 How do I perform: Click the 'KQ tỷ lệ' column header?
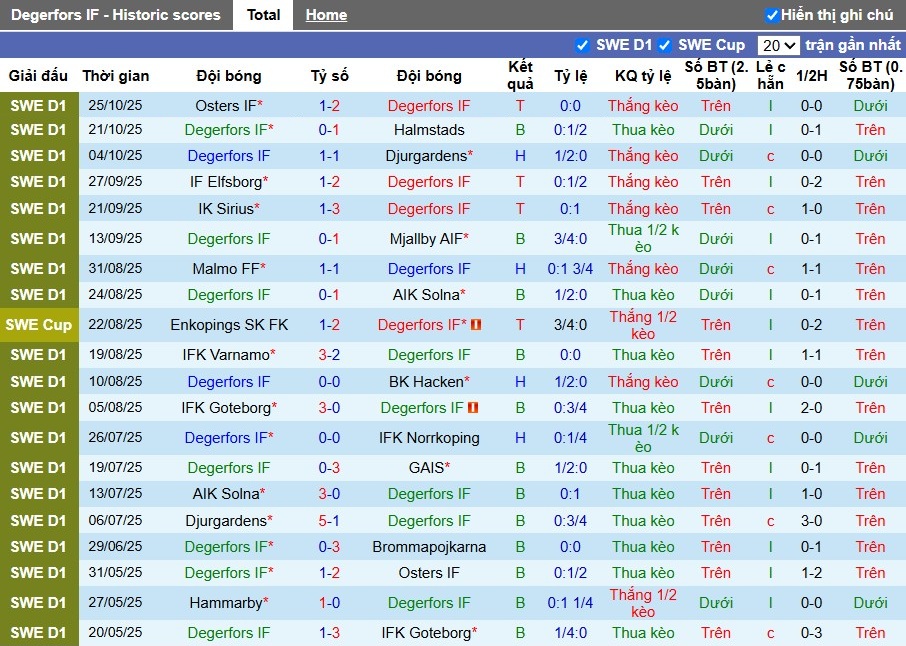click(643, 75)
